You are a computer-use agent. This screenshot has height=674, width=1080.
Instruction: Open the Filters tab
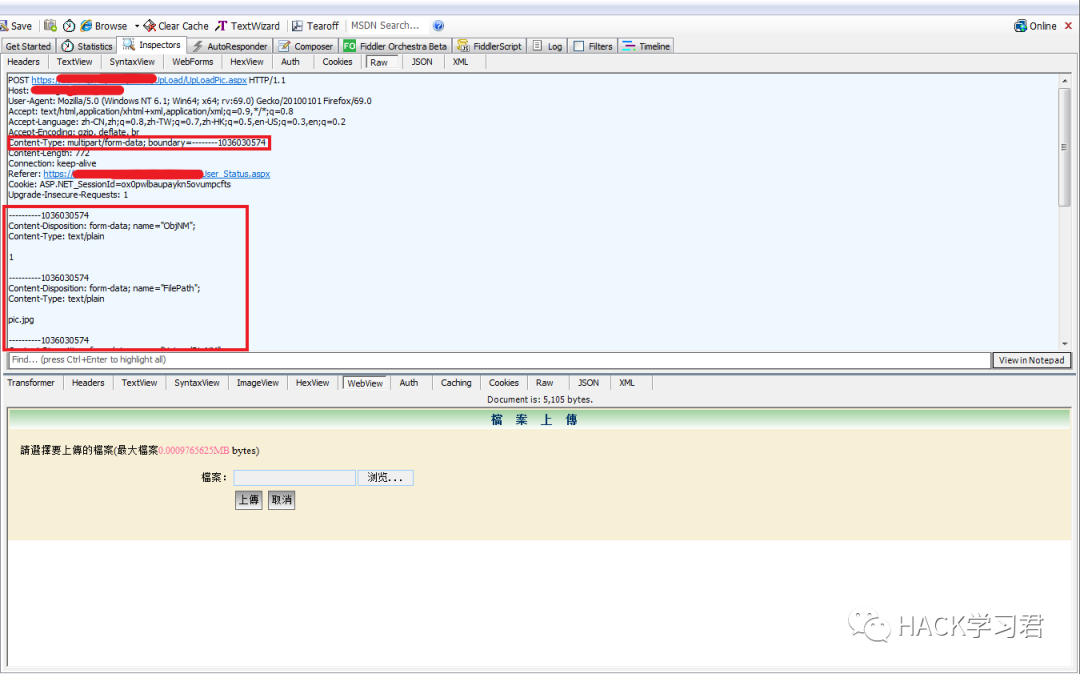pyautogui.click(x=593, y=46)
